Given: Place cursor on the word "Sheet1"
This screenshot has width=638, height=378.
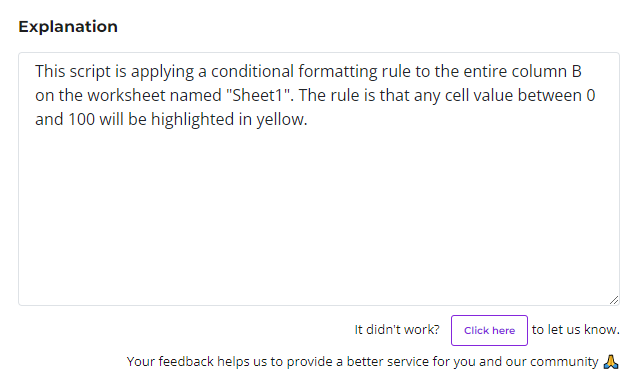Looking at the screenshot, I should tap(257, 96).
